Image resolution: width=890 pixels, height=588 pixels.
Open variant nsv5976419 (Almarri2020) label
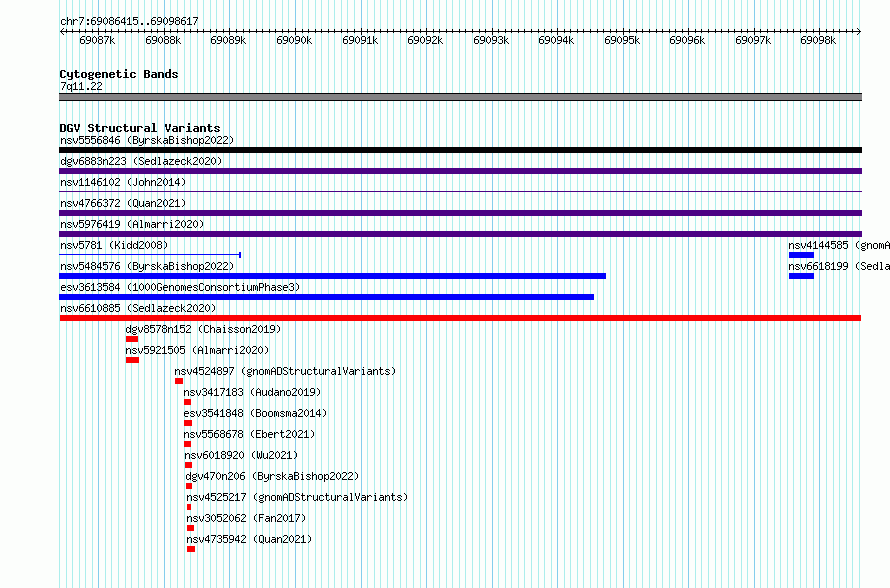(x=132, y=224)
